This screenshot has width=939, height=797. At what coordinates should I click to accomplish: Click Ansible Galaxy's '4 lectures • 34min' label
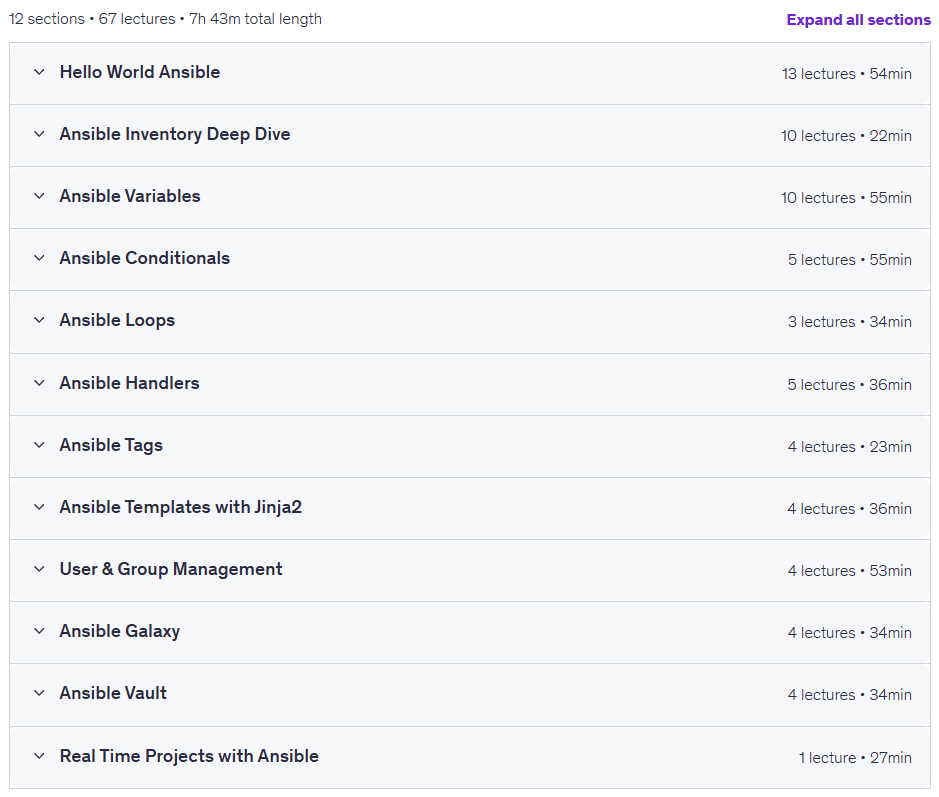click(x=850, y=632)
